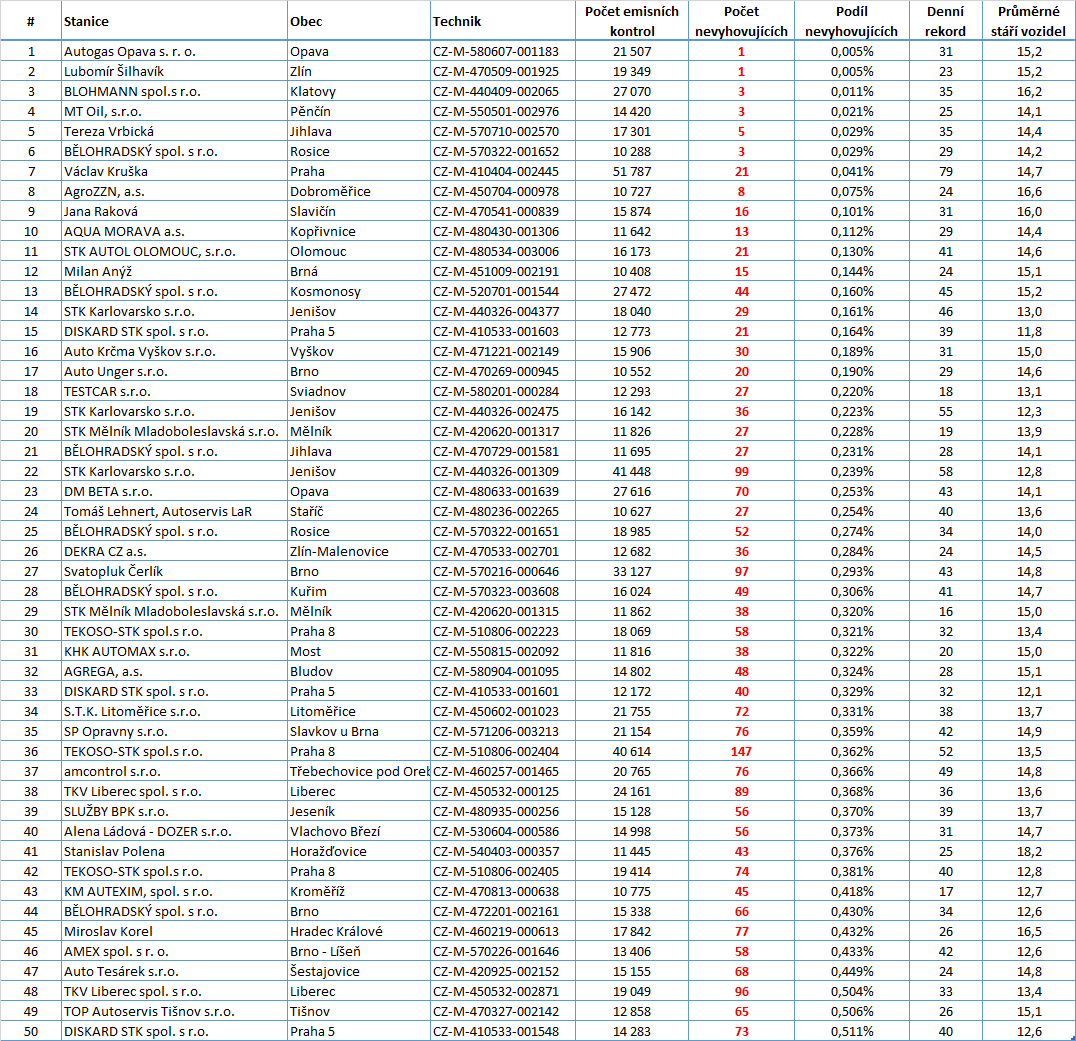Select cell 'amcontrol s.r.o.'
The image size is (1076, 1041).
(x=174, y=771)
